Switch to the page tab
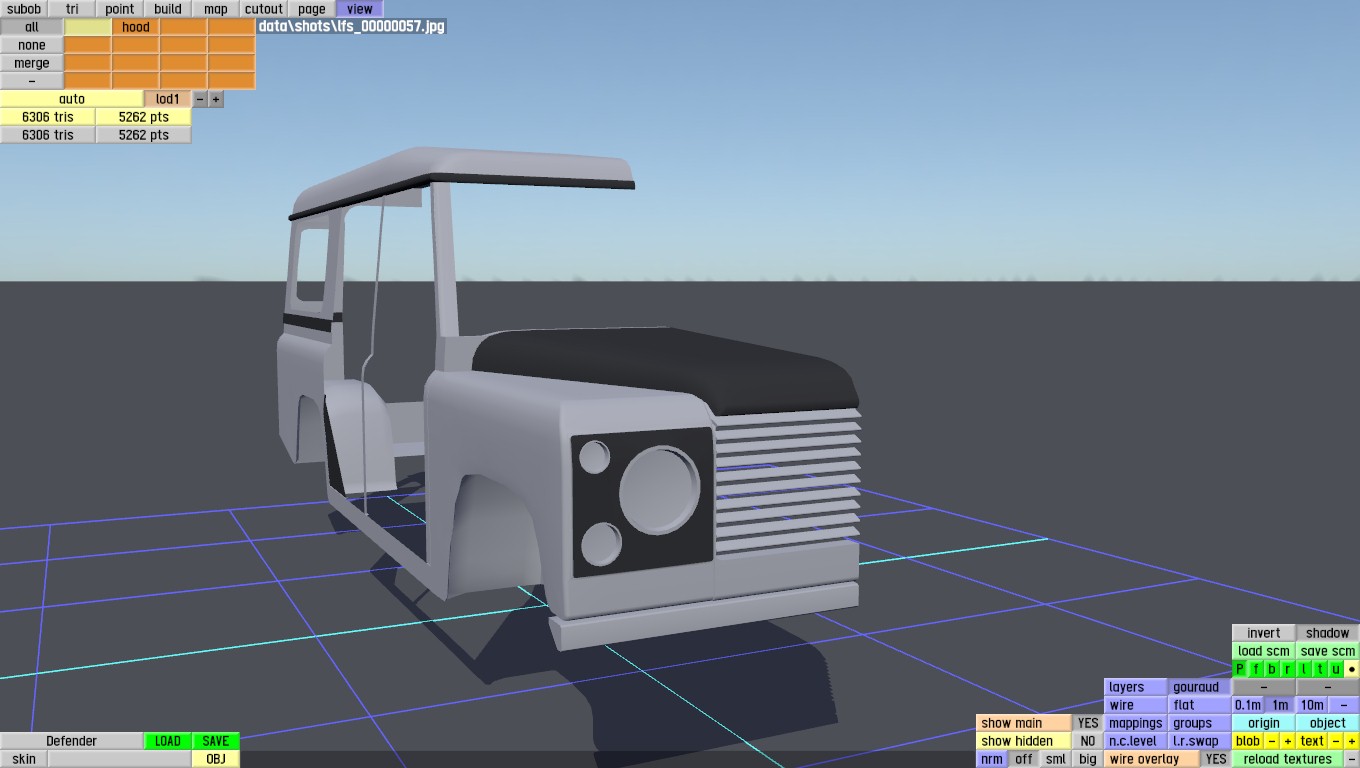1360x768 pixels. click(x=312, y=9)
